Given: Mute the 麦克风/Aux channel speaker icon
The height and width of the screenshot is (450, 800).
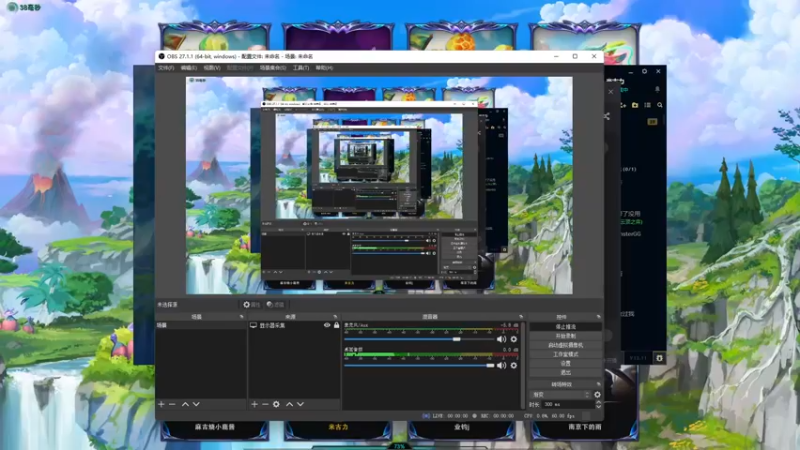Looking at the screenshot, I should coord(502,339).
